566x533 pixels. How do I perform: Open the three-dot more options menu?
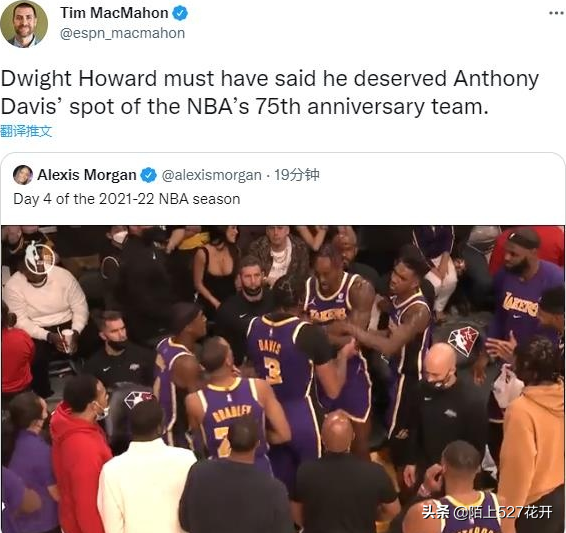coord(557,13)
